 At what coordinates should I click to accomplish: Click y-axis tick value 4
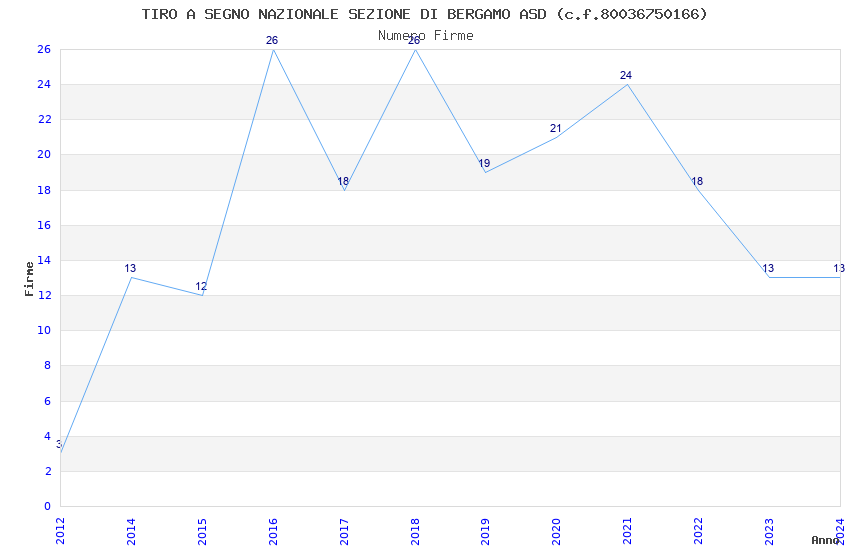tap(47, 437)
